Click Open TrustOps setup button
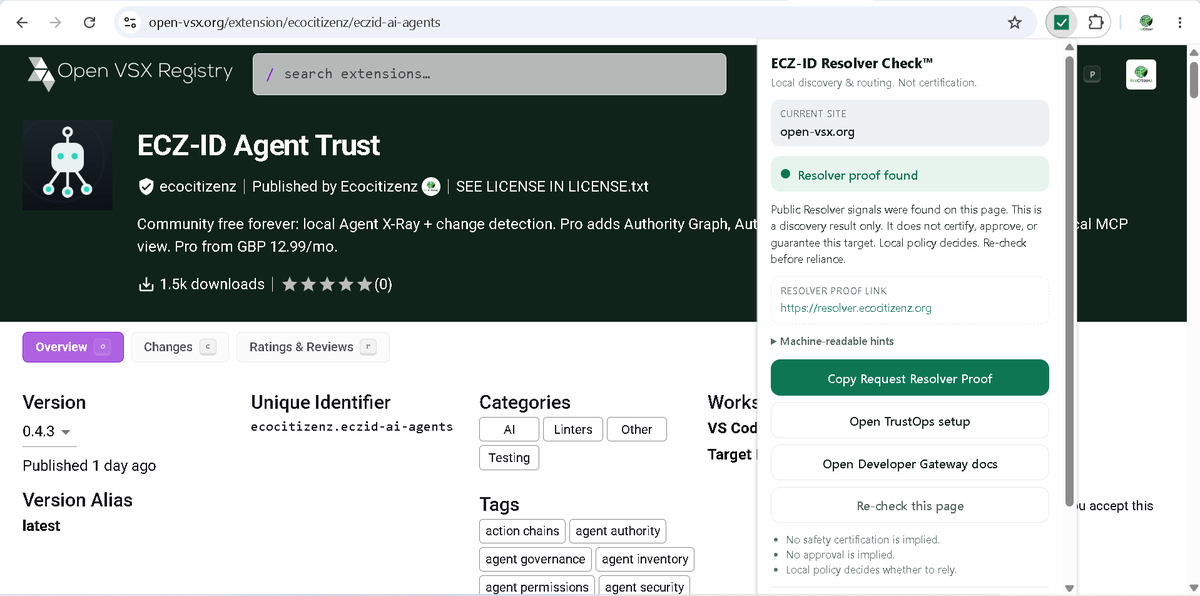 point(910,421)
